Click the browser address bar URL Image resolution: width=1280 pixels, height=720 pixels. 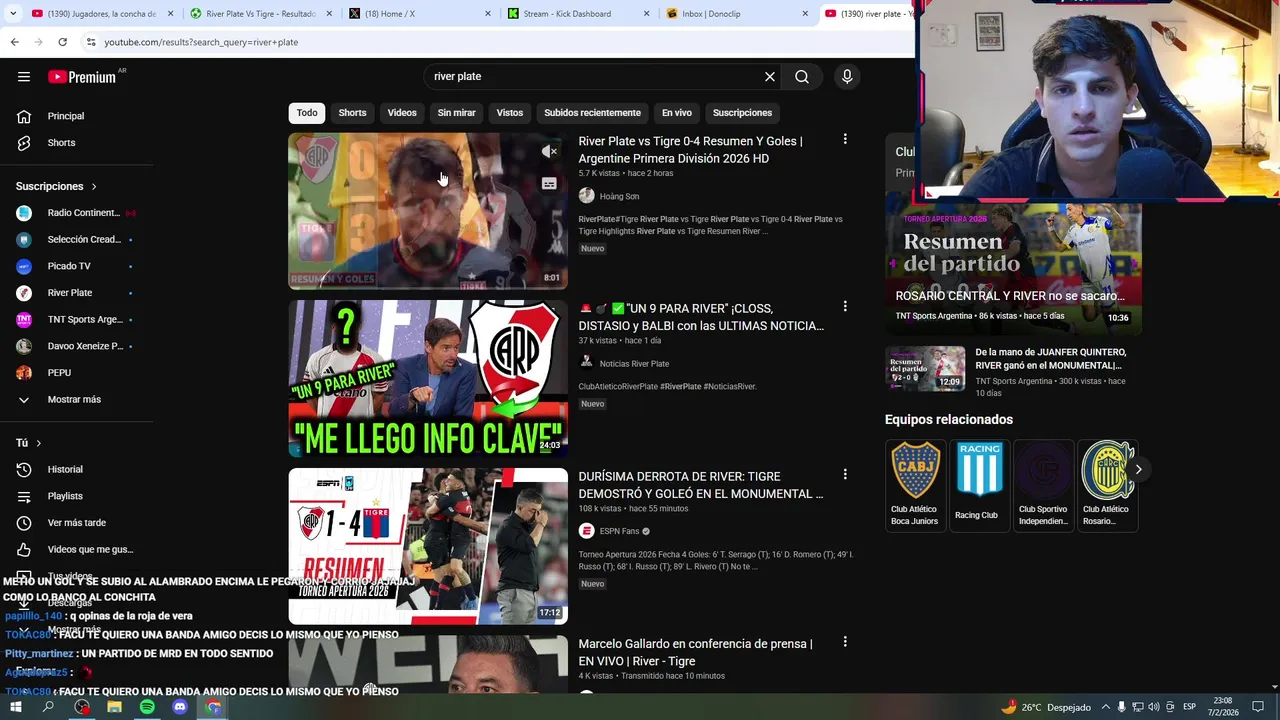click(x=201, y=42)
